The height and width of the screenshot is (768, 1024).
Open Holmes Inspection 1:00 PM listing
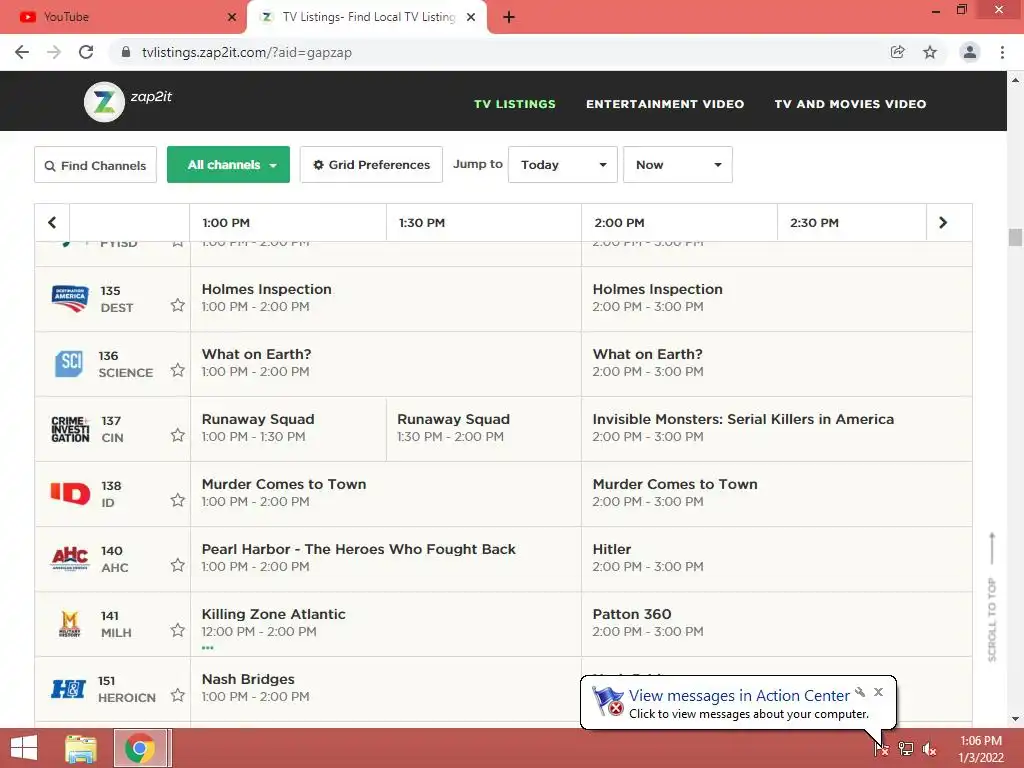coord(386,298)
